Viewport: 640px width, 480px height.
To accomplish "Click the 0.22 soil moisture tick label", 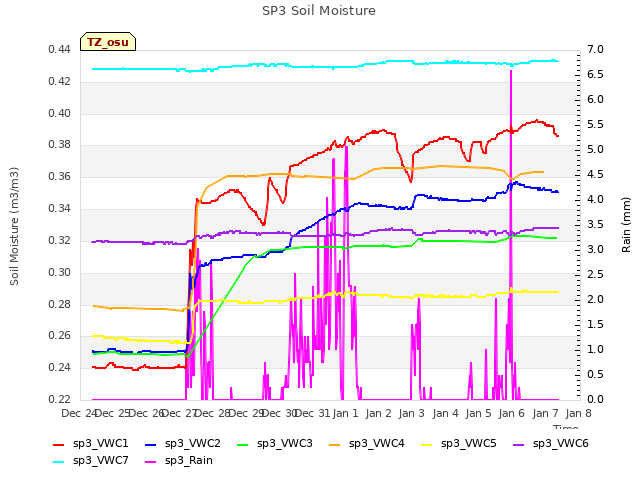I will pos(59,400).
